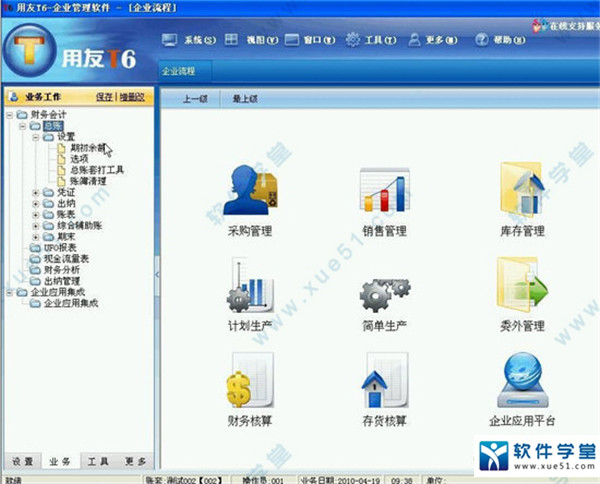
Task: Open the 库存管理 inventory icon
Action: 523,189
